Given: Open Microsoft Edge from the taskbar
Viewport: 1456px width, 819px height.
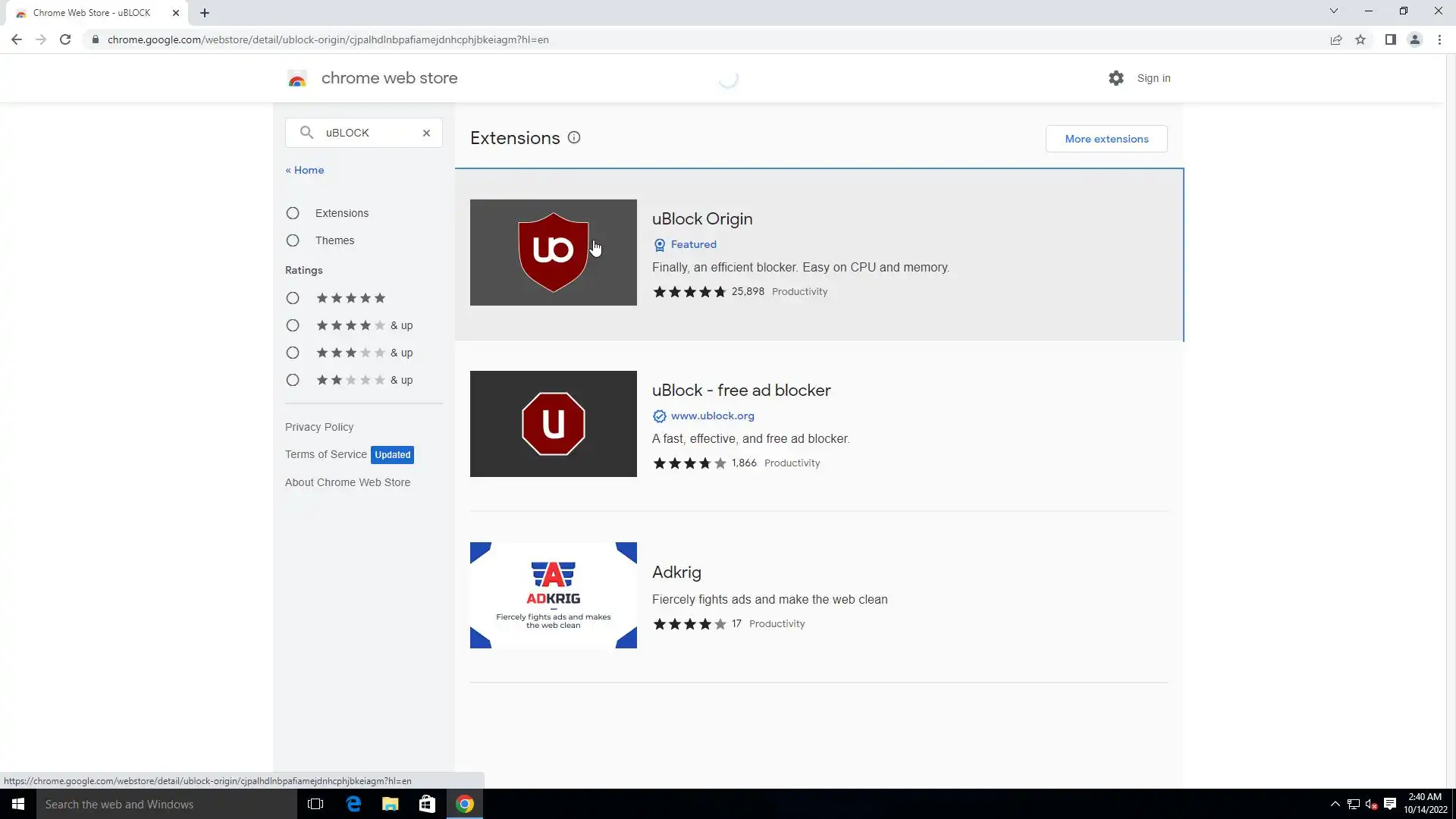Looking at the screenshot, I should [x=353, y=804].
